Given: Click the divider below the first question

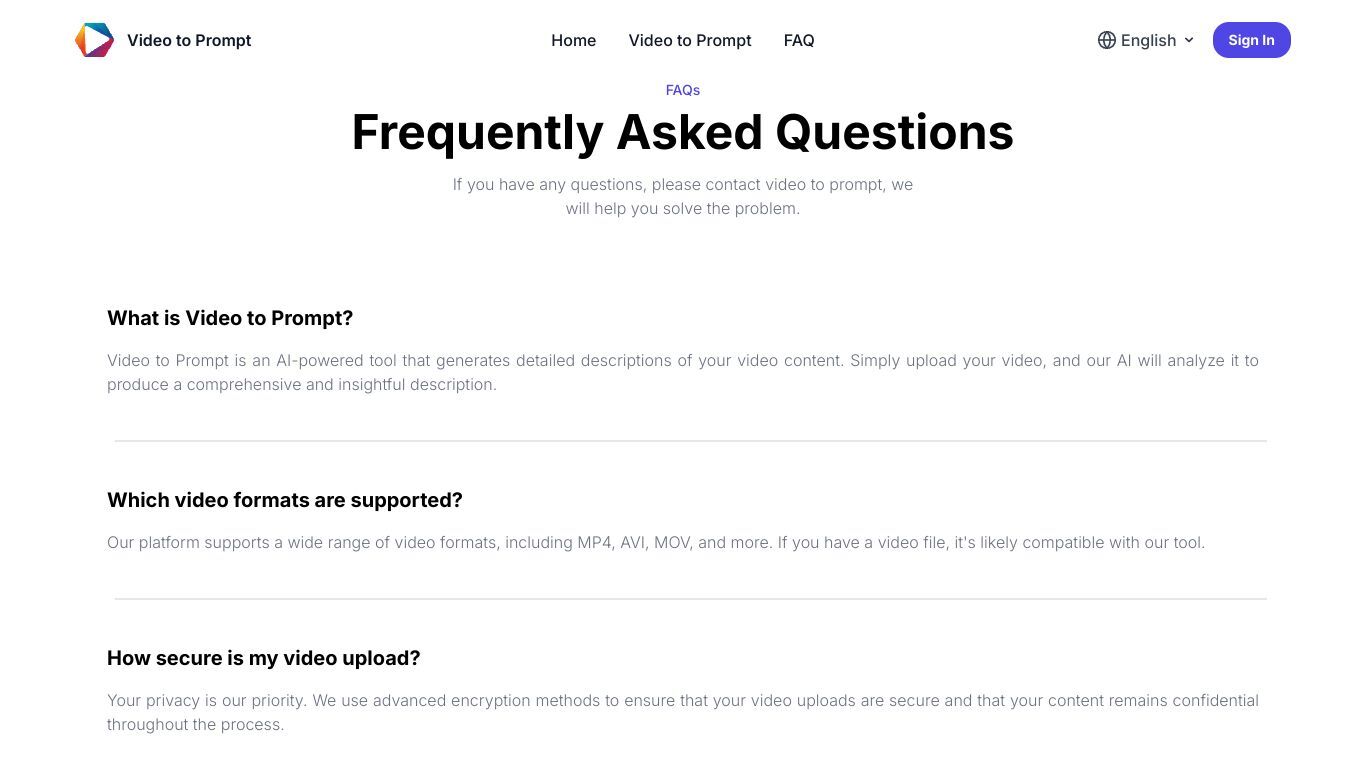Looking at the screenshot, I should click(x=690, y=440).
